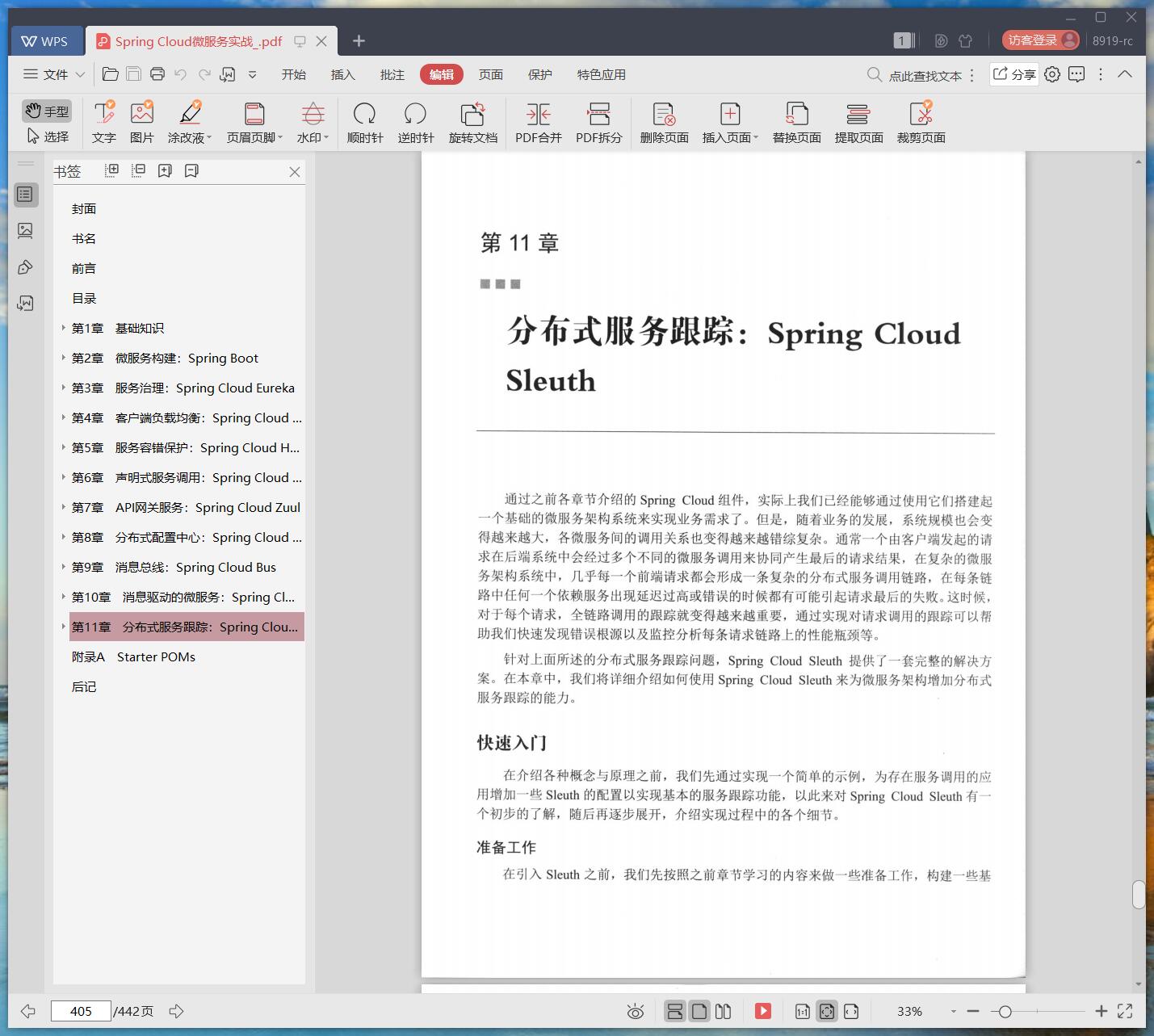Screen dimensions: 1154x1036
Task: Select the 目录 bookmark
Action: pyautogui.click(x=84, y=298)
